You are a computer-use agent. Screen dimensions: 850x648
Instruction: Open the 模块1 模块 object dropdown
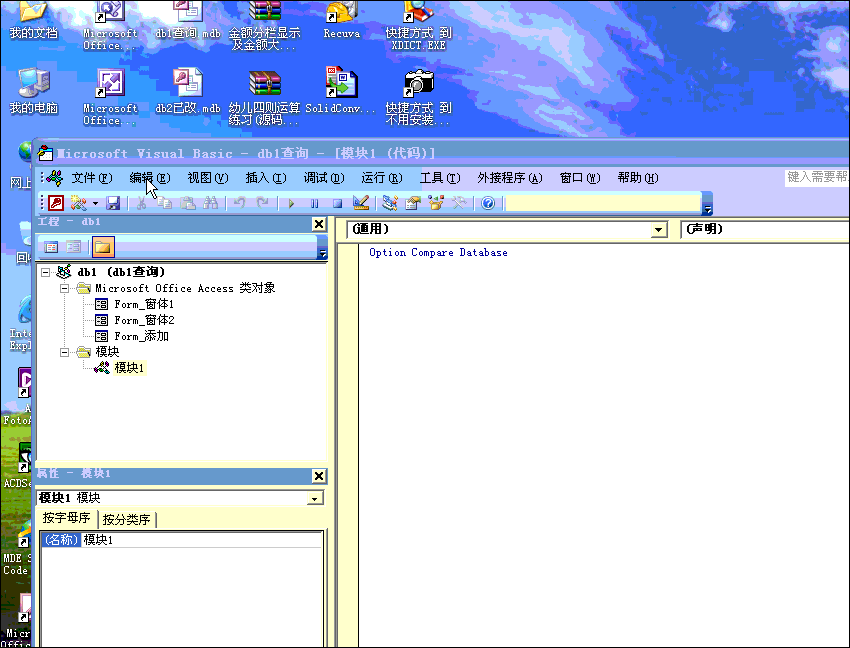[x=314, y=498]
